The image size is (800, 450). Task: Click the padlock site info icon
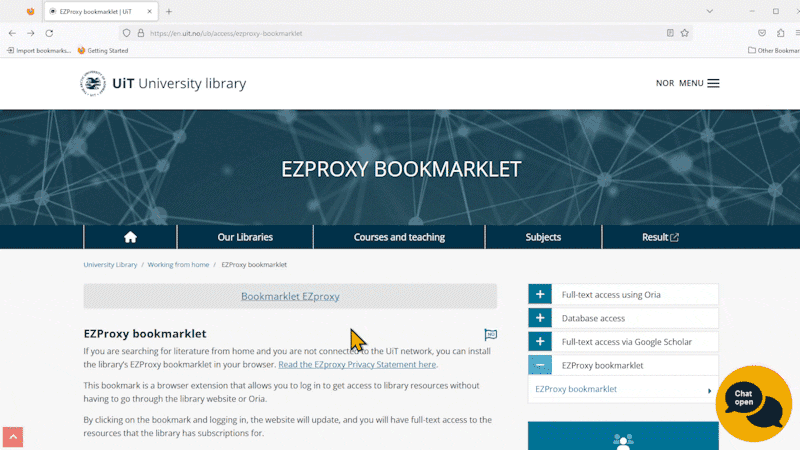(141, 33)
